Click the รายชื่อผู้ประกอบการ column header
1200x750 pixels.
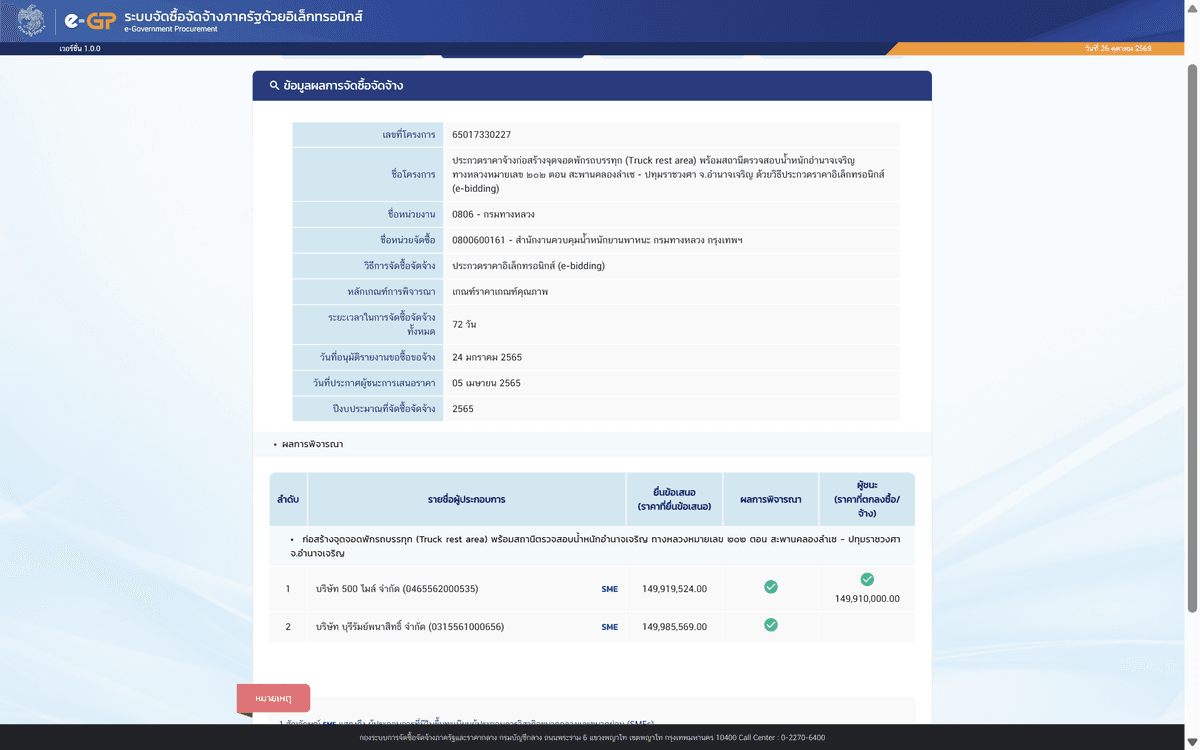point(466,499)
